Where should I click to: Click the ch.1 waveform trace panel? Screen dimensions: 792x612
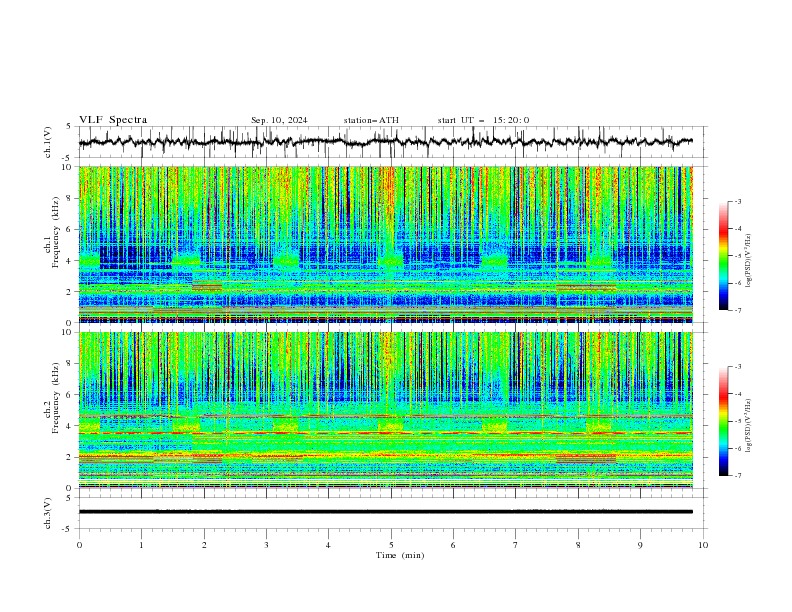click(393, 142)
